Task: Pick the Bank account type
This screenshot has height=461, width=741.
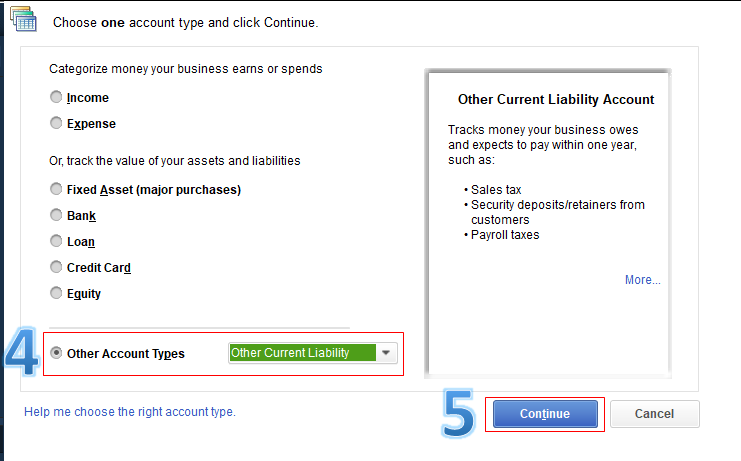Action: tap(56, 216)
